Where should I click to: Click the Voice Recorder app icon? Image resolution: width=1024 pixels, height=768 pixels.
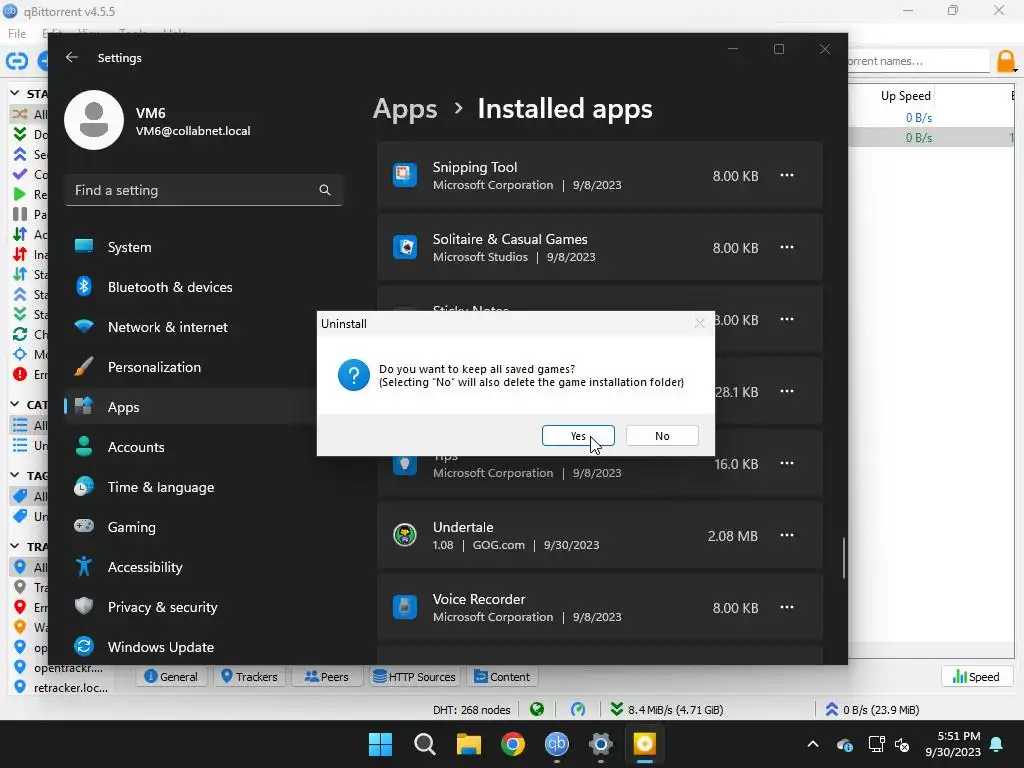coord(405,607)
